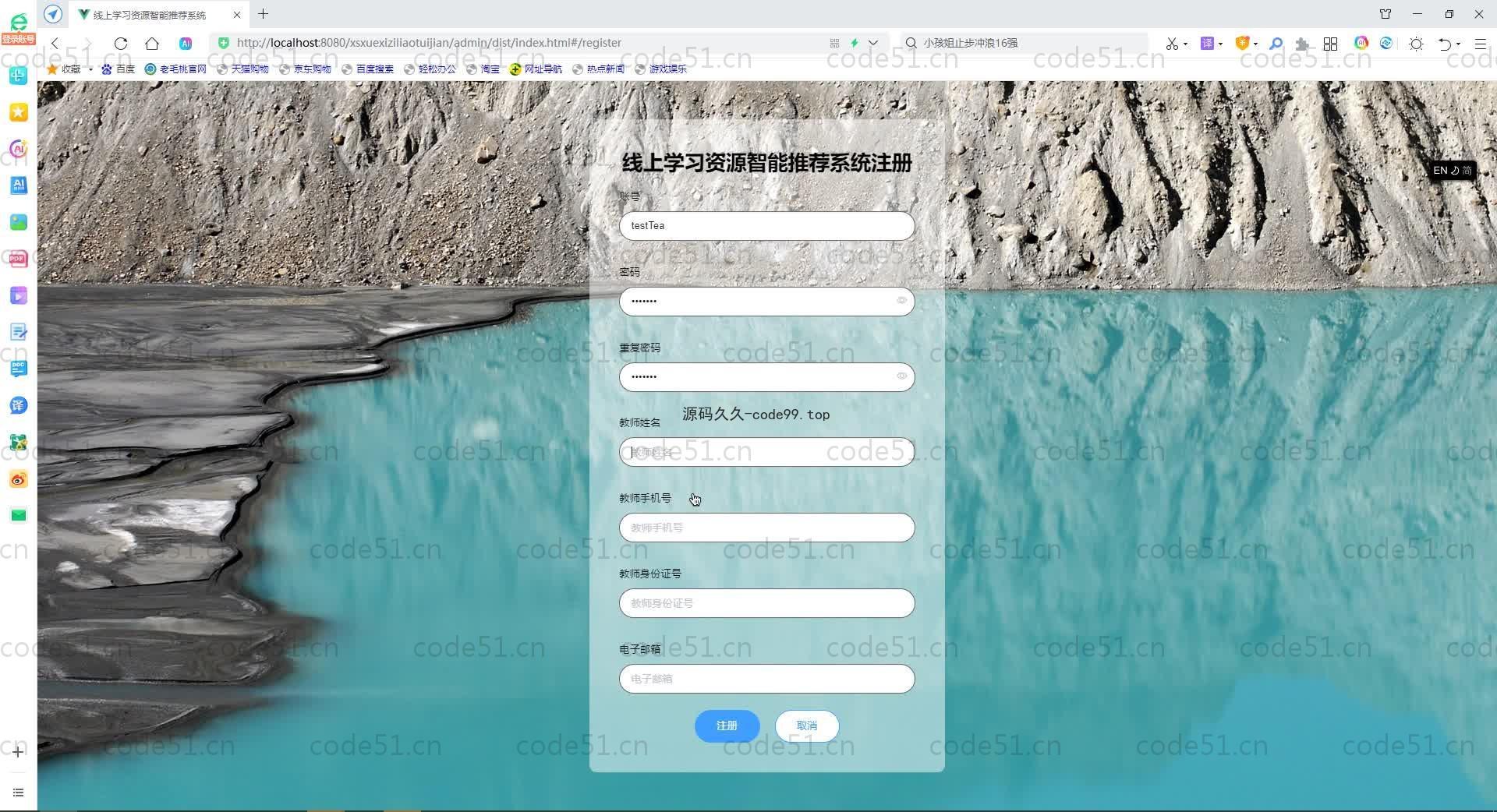Open the 百度搜索 bookmark
This screenshot has height=812, width=1497.
pyautogui.click(x=368, y=69)
